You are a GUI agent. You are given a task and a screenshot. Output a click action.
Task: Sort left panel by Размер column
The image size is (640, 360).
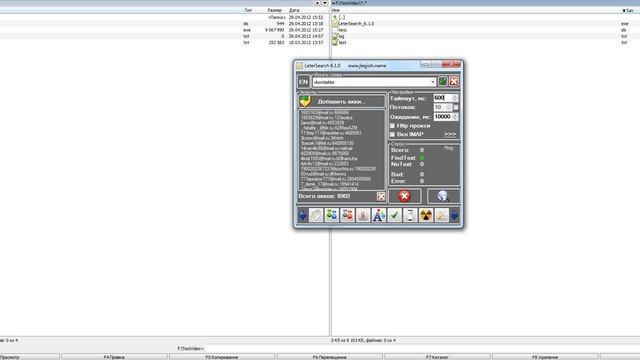point(275,10)
